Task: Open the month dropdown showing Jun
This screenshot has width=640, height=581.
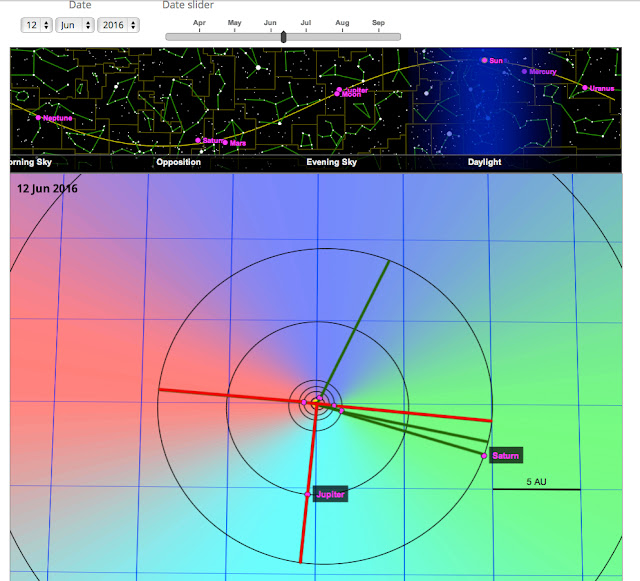Action: pos(75,25)
